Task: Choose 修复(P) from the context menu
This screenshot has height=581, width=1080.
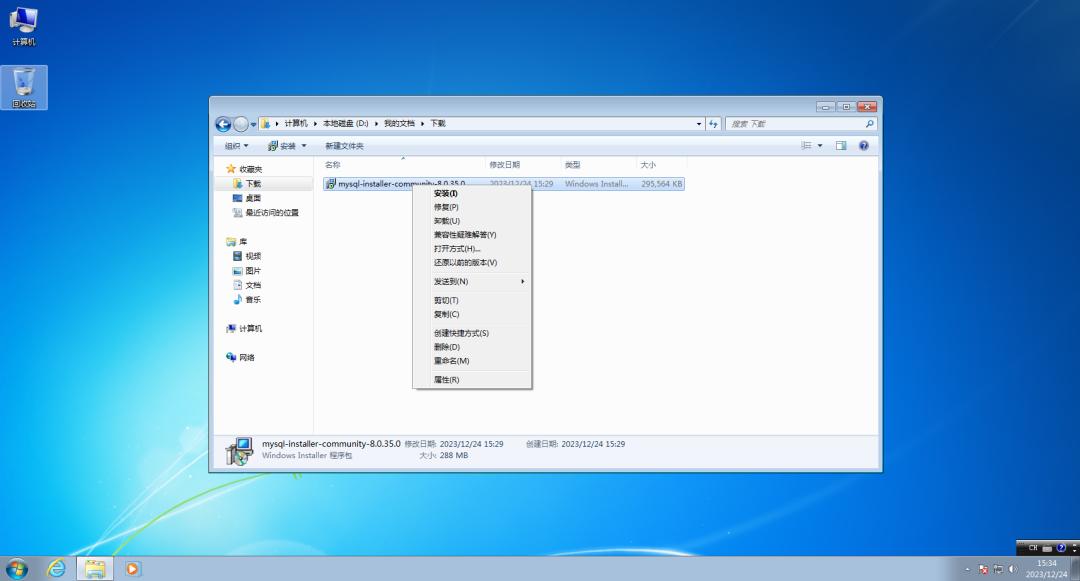Action: tap(472, 207)
